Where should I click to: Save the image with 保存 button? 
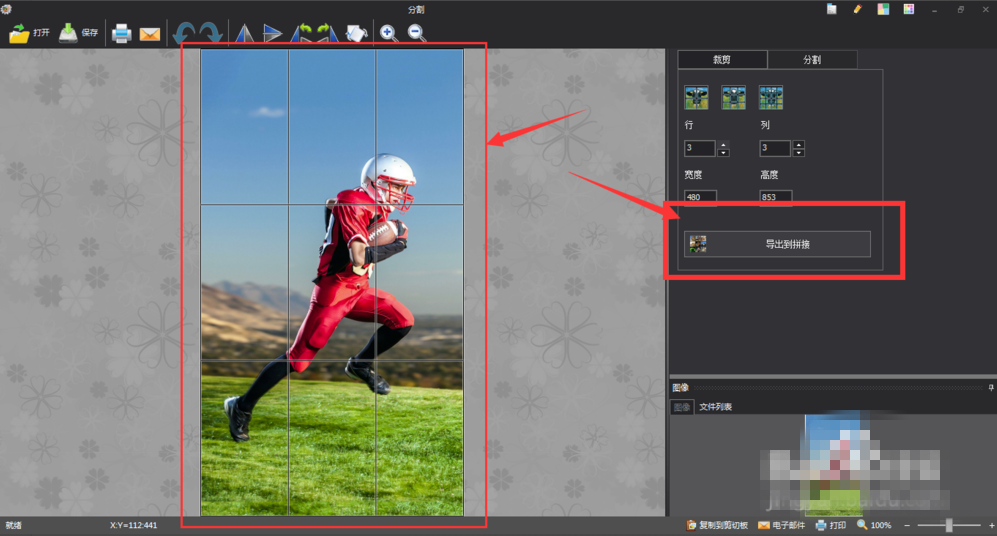click(78, 33)
